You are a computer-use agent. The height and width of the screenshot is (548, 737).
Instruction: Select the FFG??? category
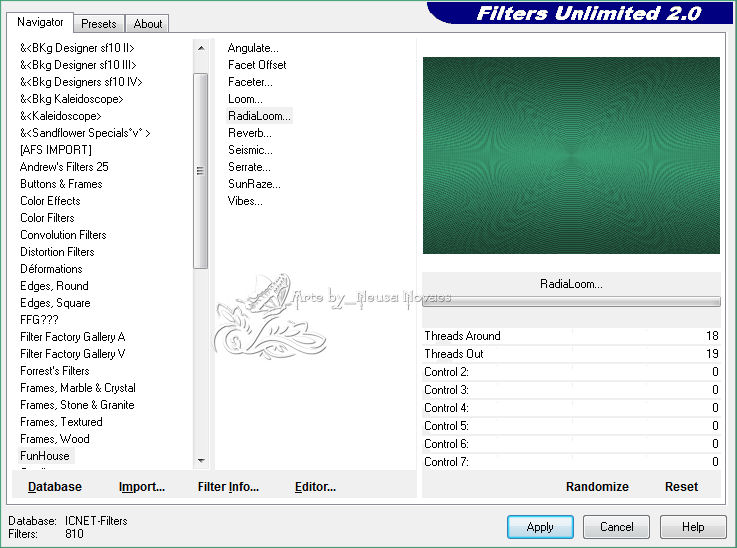click(39, 320)
